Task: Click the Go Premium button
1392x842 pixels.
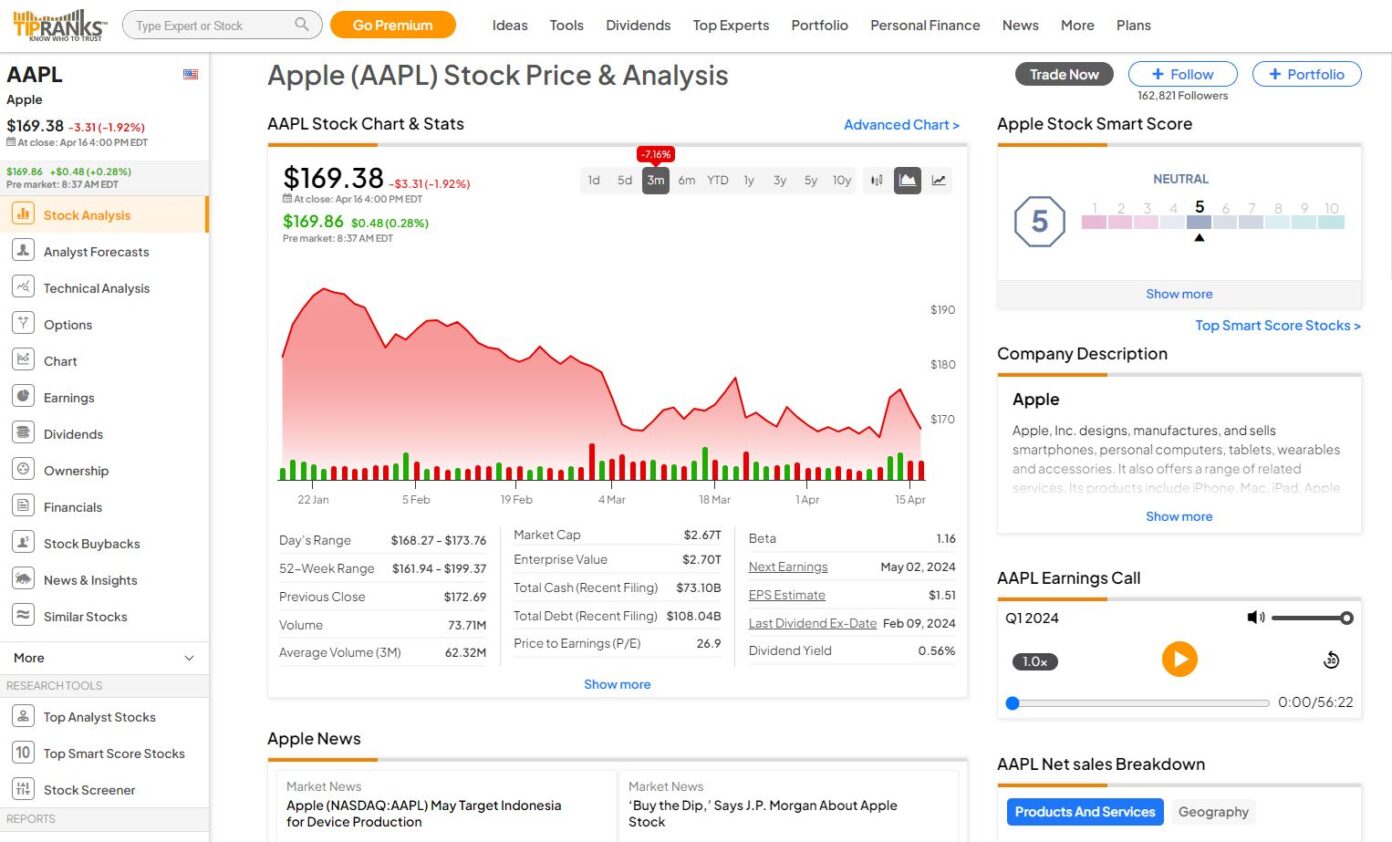Action: click(392, 25)
